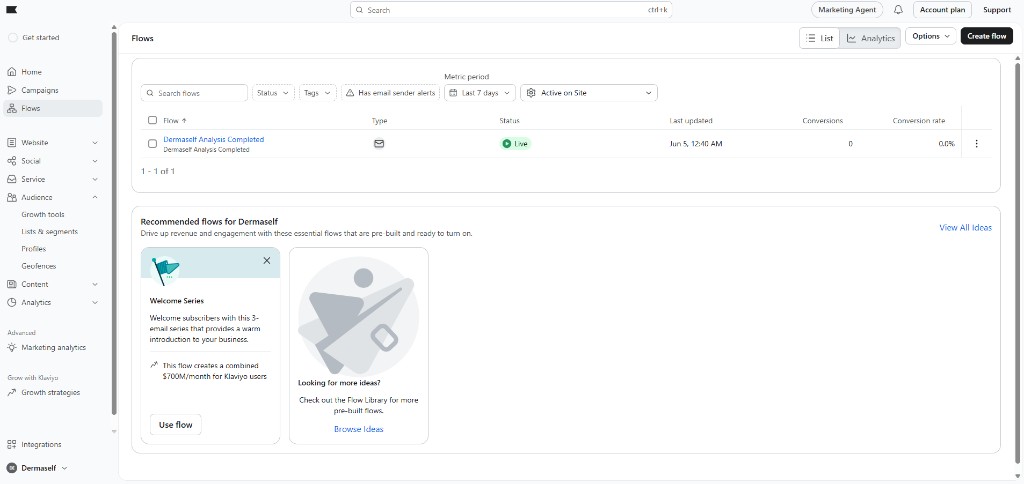The height and width of the screenshot is (484, 1024).
Task: Click the Support link
Action: tap(997, 10)
